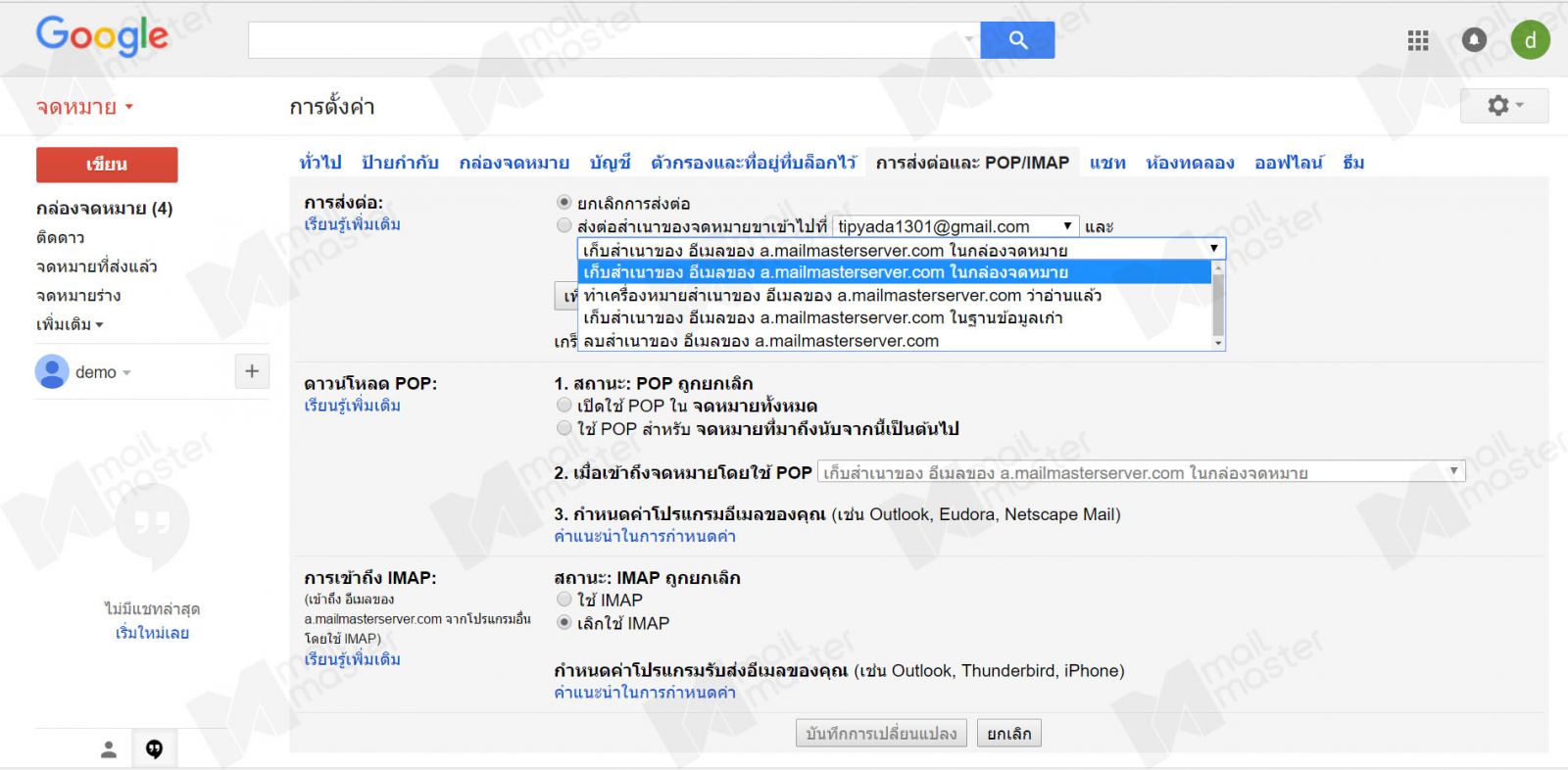The height and width of the screenshot is (770, 1568).
Task: Open จดหมายร่าง drafts folder
Action: point(78,295)
